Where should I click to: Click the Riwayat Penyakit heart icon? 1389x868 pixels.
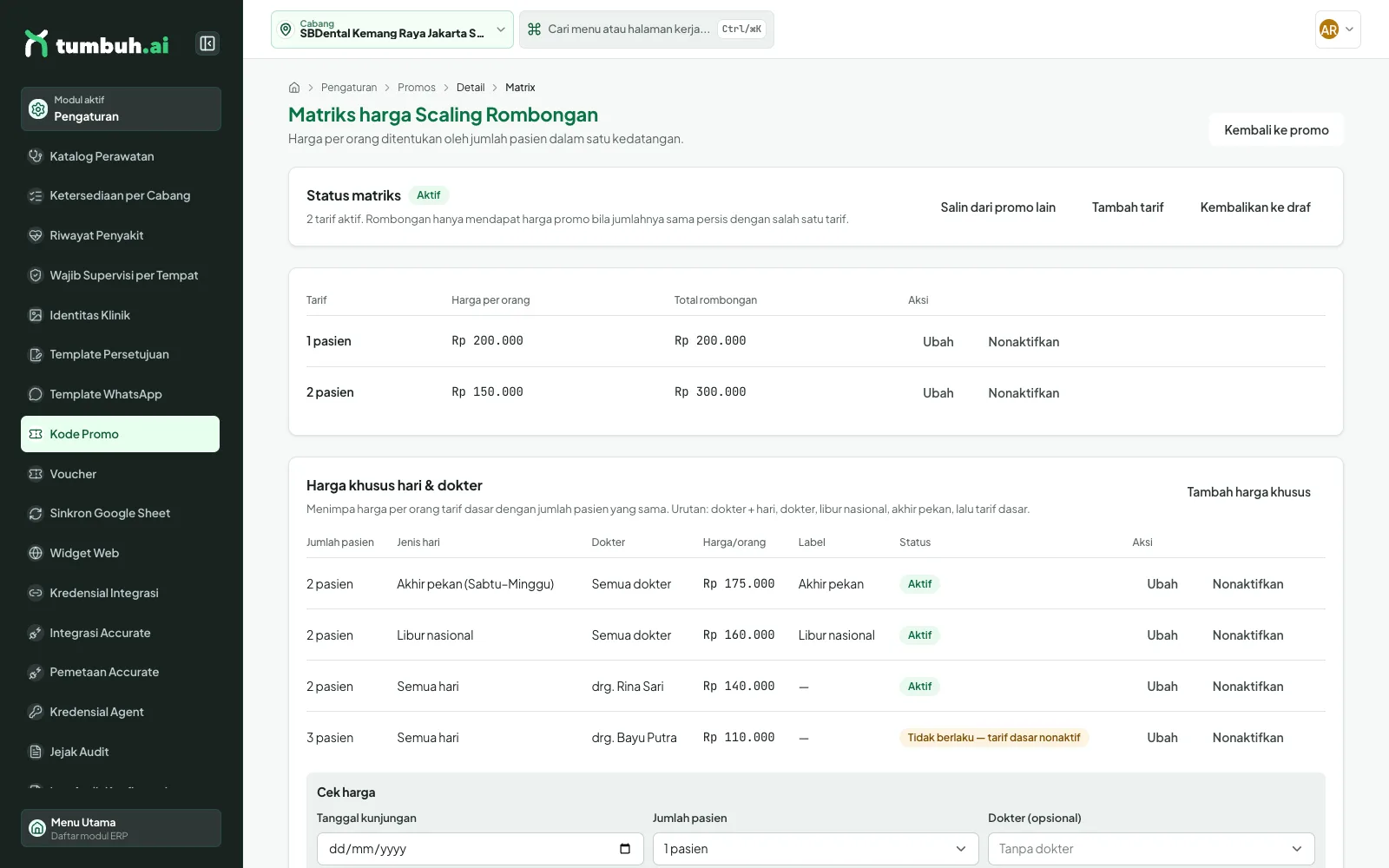(x=36, y=235)
